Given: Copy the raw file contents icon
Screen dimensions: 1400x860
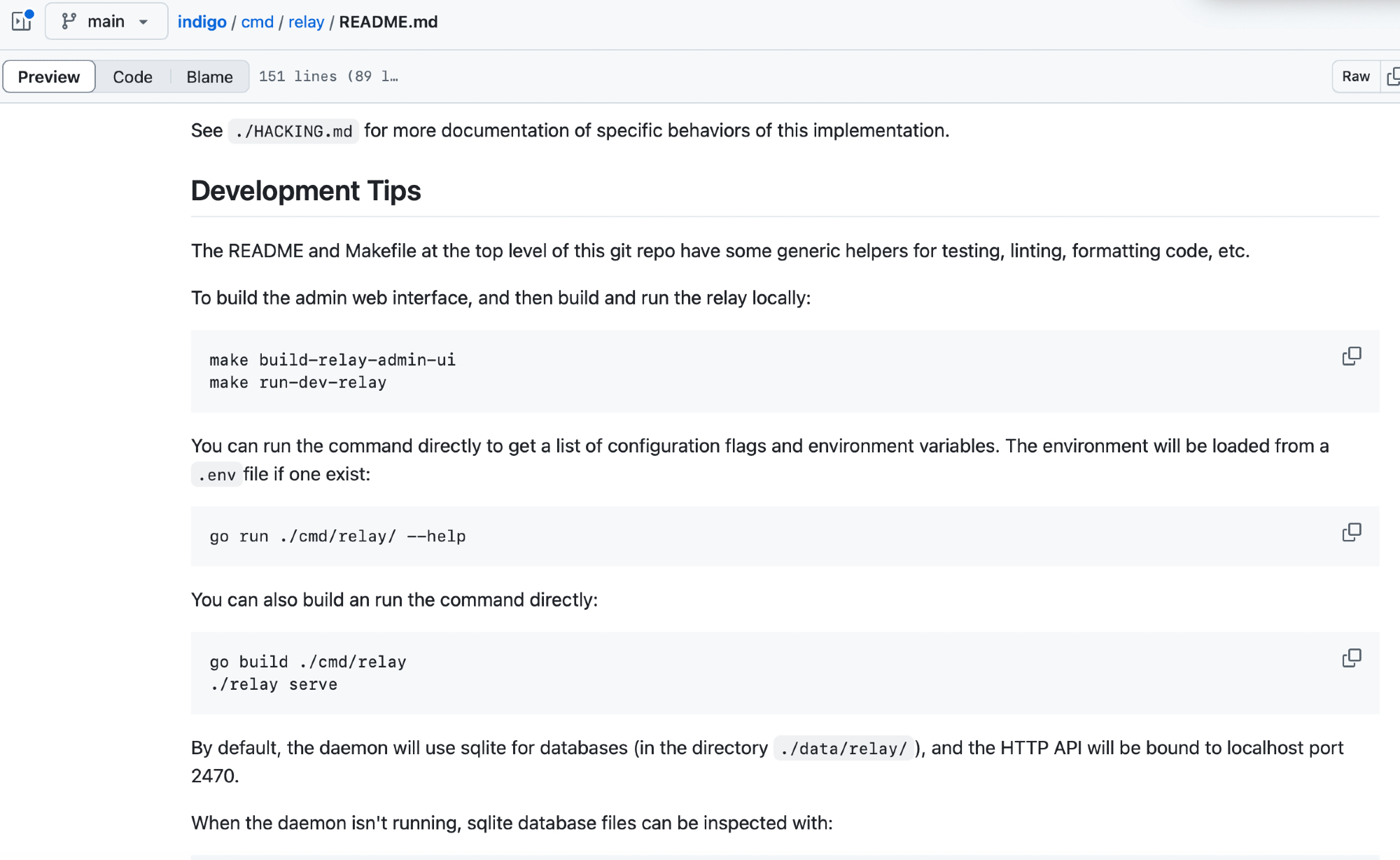Looking at the screenshot, I should pyautogui.click(x=1393, y=76).
